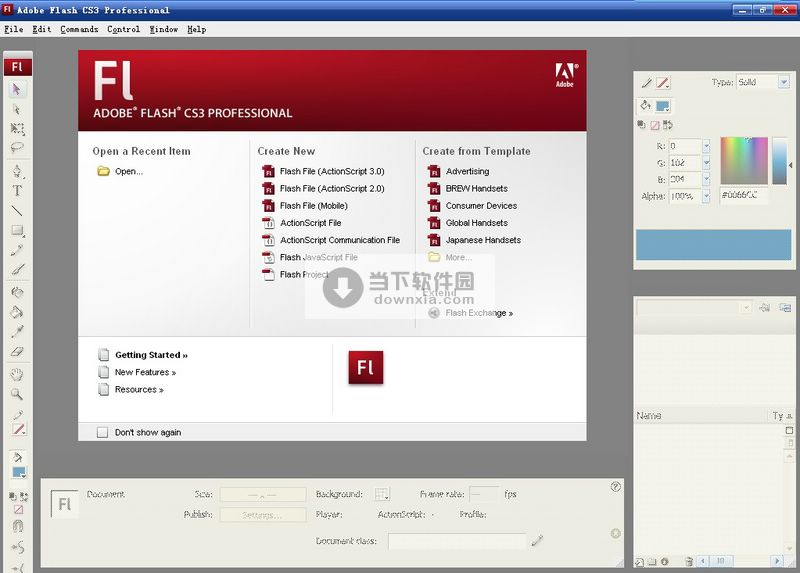Image resolution: width=800 pixels, height=573 pixels.
Task: Check the Don't show again box
Action: (103, 433)
